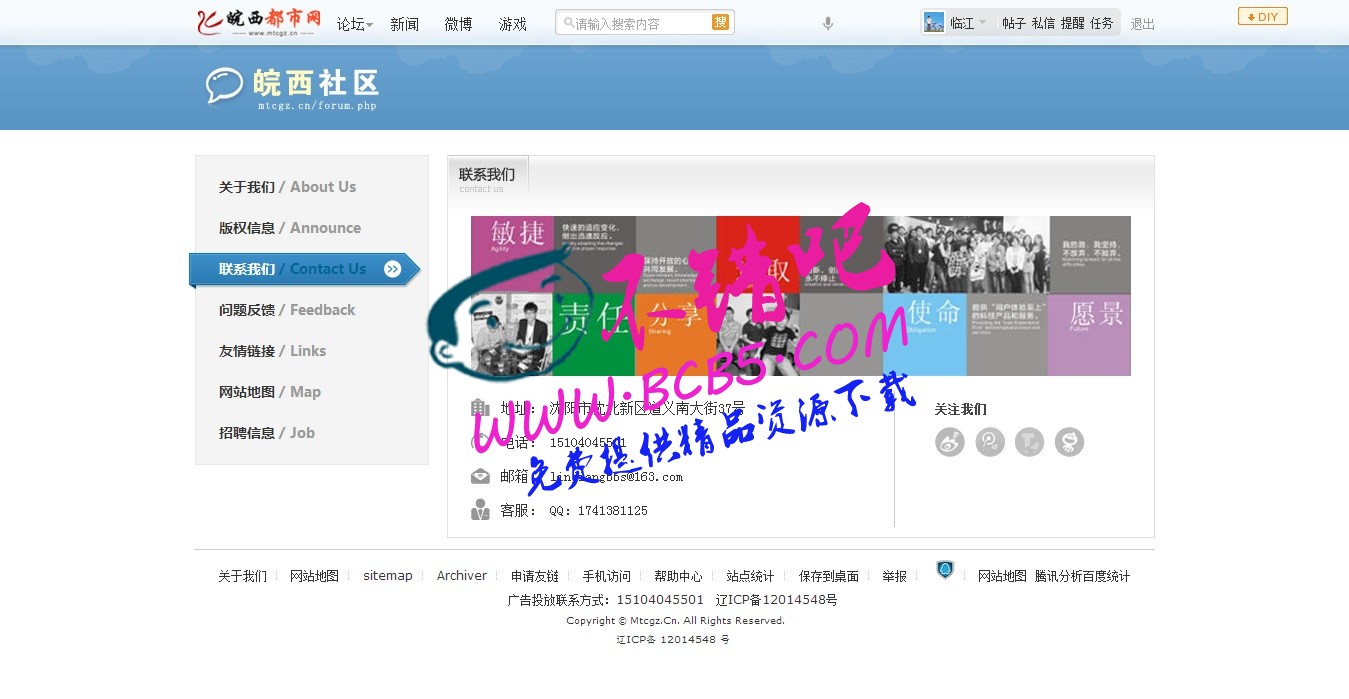Click the company values banner image
The image size is (1349, 699).
click(800, 296)
